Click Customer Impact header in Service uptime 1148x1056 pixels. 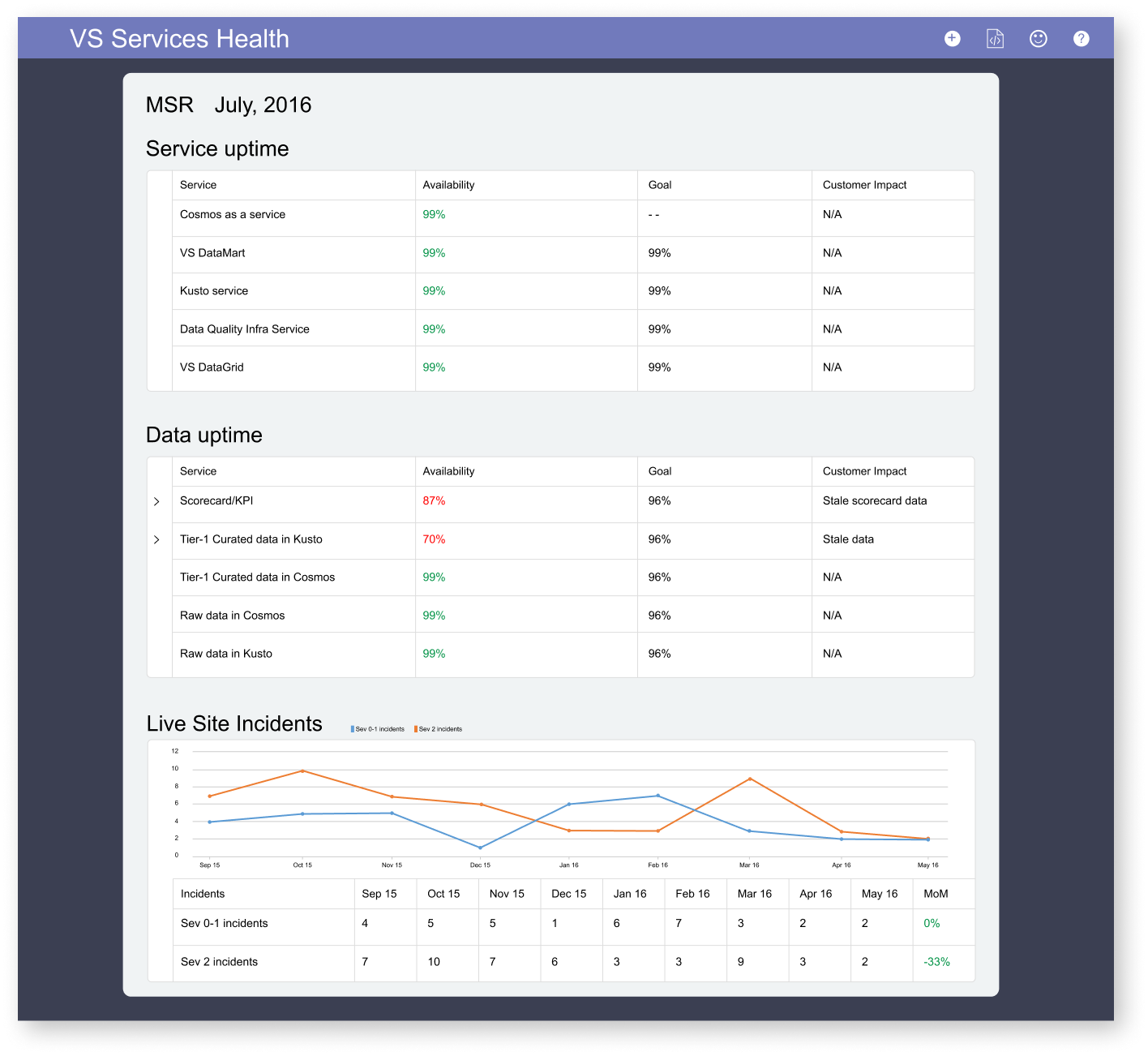click(864, 185)
